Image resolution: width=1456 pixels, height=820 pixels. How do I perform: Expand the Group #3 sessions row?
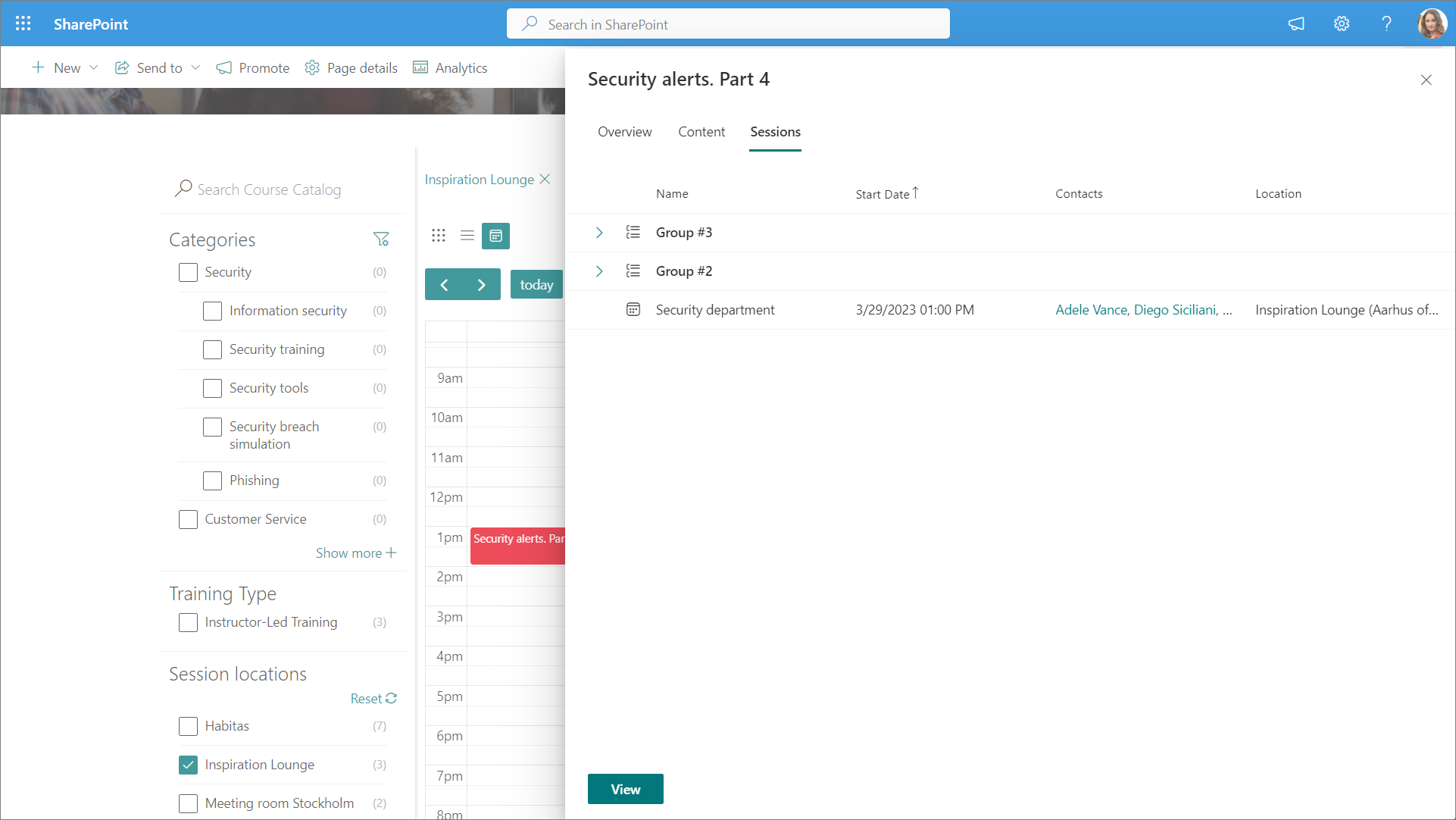pyautogui.click(x=599, y=233)
